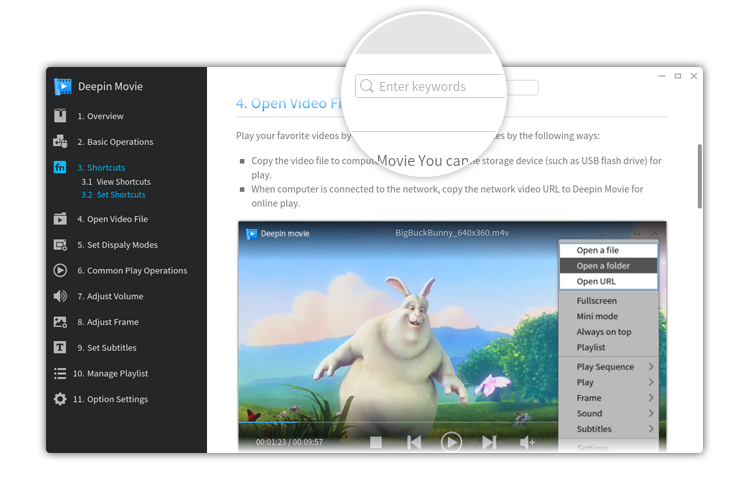
Task: Click the Enter keywords search field
Action: pos(447,86)
